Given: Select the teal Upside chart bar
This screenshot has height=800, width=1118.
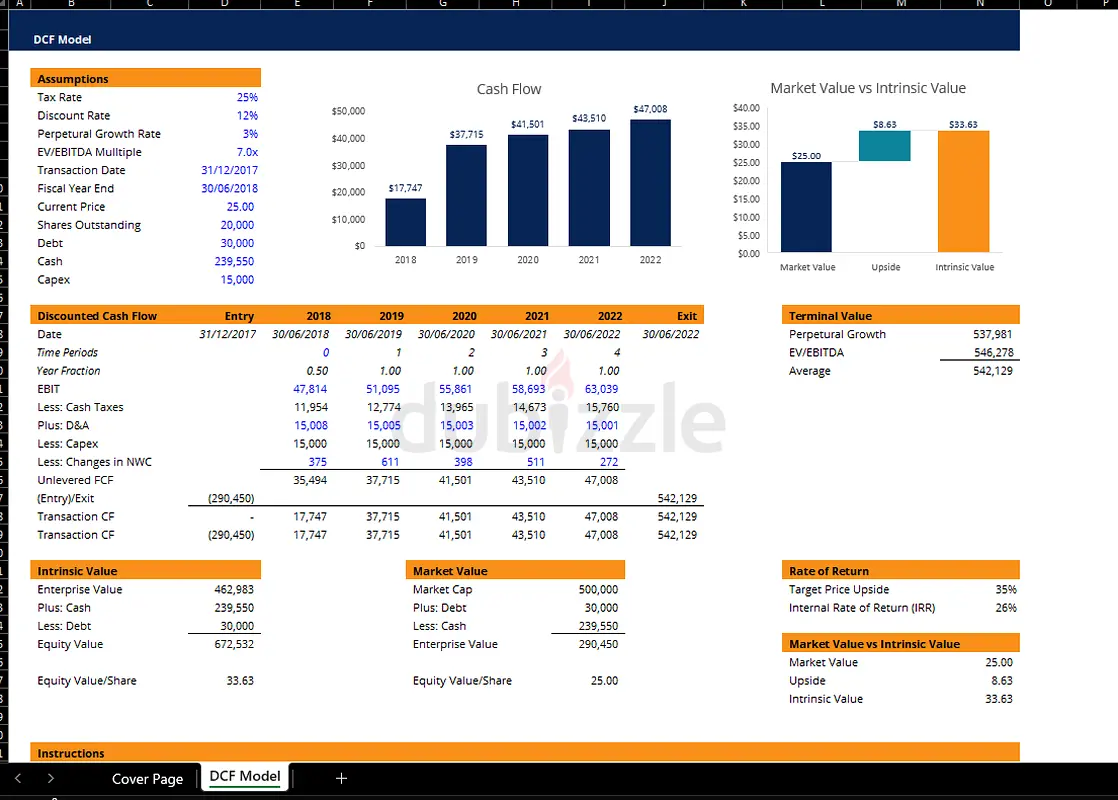Looking at the screenshot, I should [885, 146].
